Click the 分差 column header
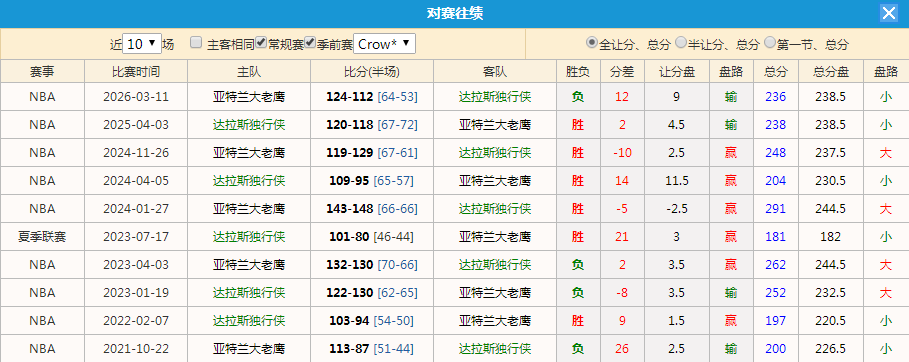 [x=622, y=71]
